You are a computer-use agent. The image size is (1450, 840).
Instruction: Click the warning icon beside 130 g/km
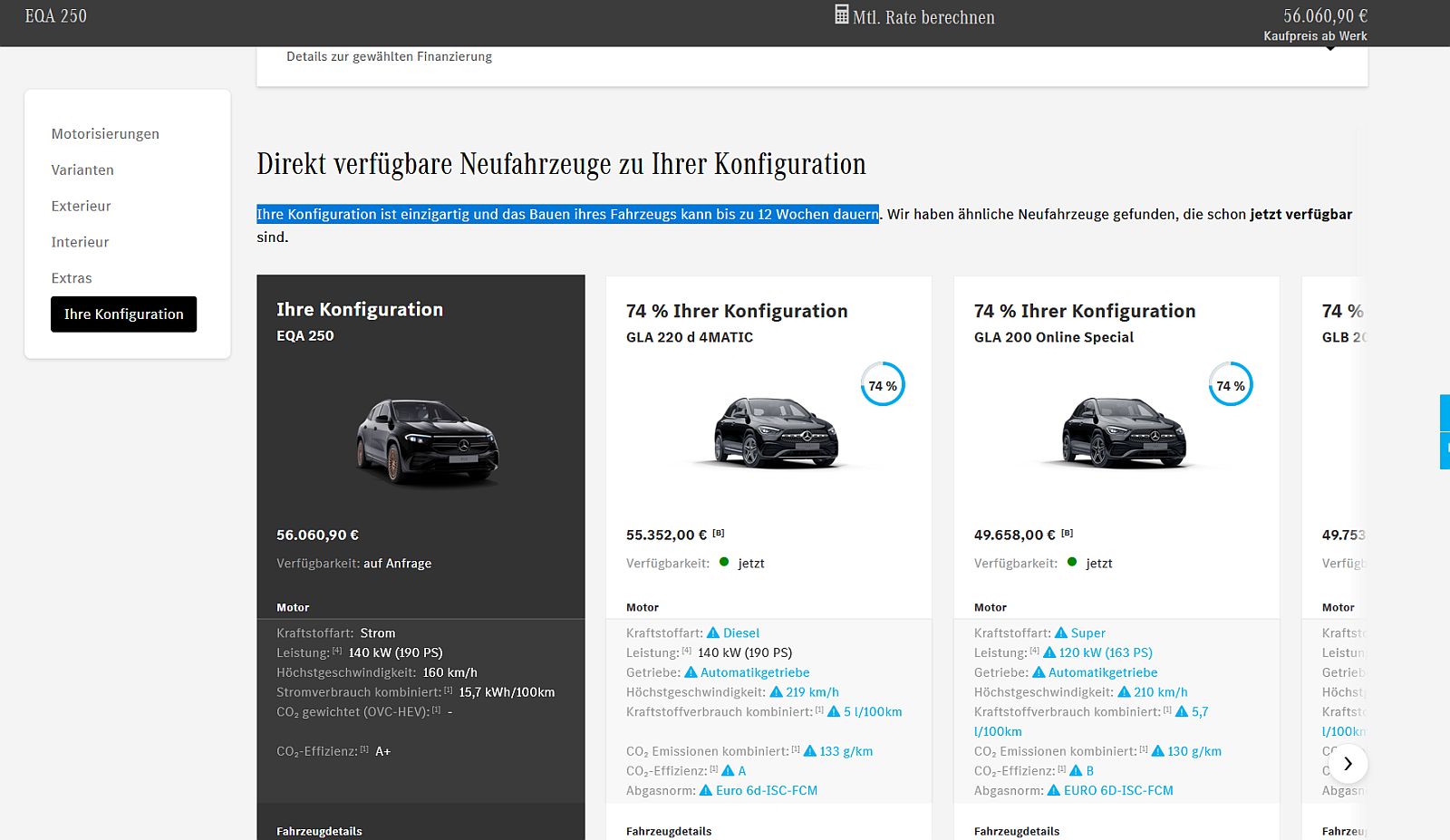click(1158, 750)
